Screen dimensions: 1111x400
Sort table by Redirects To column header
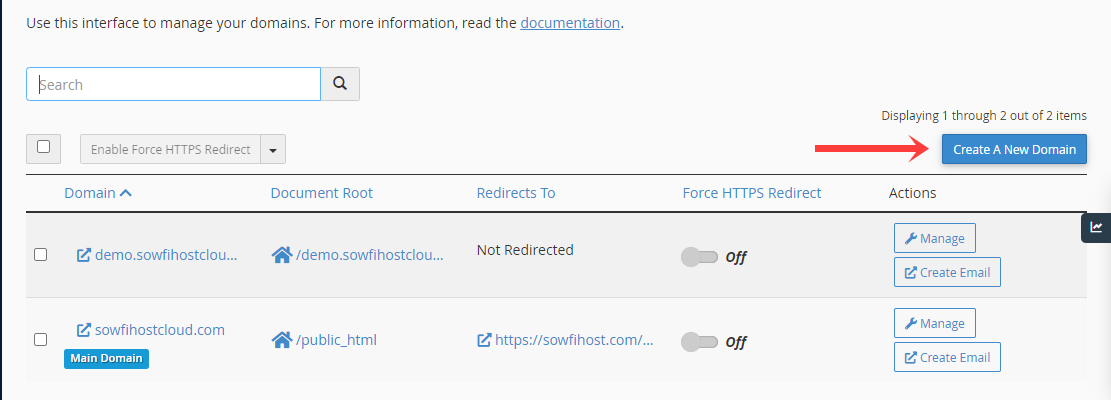tap(516, 193)
